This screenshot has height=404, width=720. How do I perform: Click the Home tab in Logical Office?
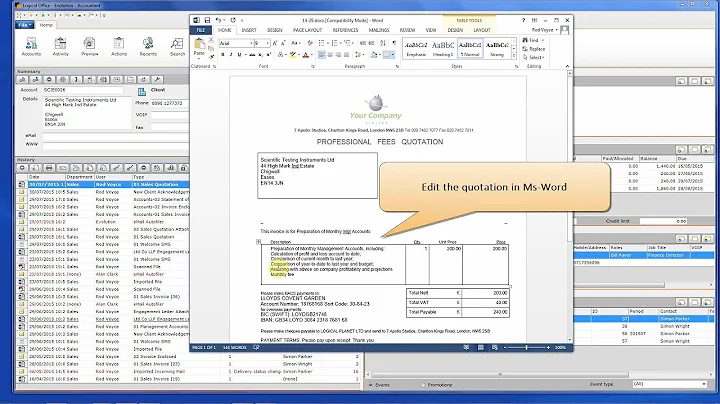click(x=46, y=25)
